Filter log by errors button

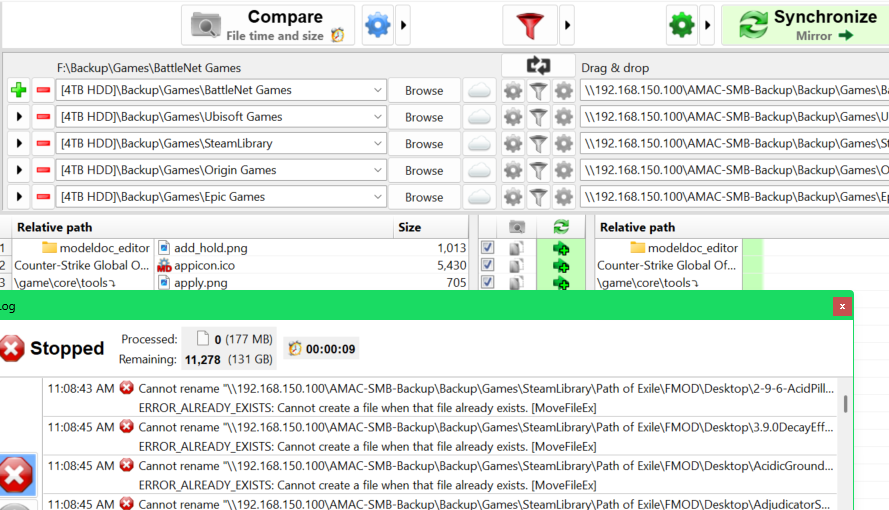17,475
